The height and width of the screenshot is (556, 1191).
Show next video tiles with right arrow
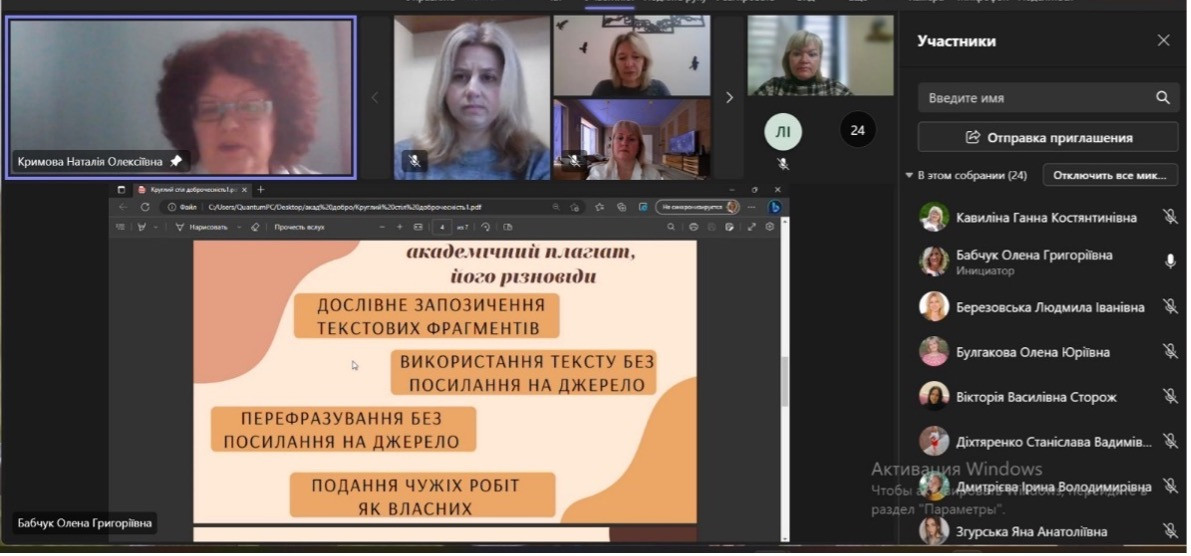pos(729,97)
